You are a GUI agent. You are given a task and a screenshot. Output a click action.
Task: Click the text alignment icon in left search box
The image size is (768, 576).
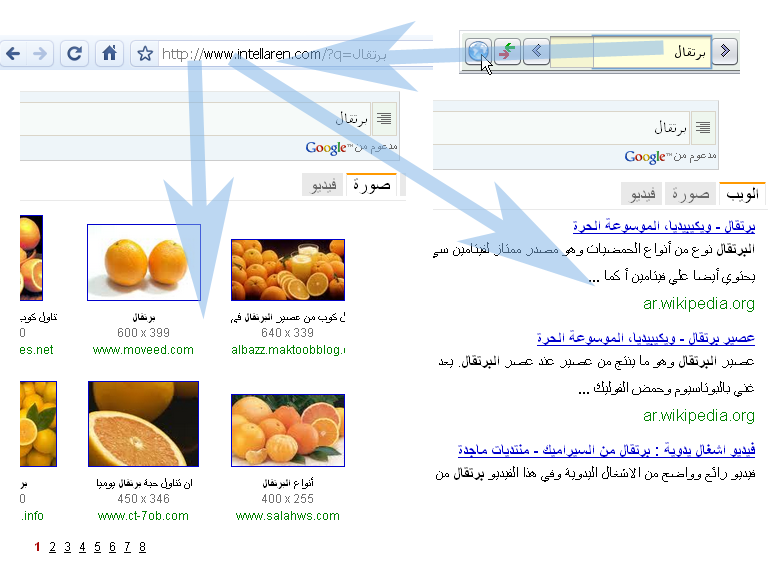(x=384, y=119)
